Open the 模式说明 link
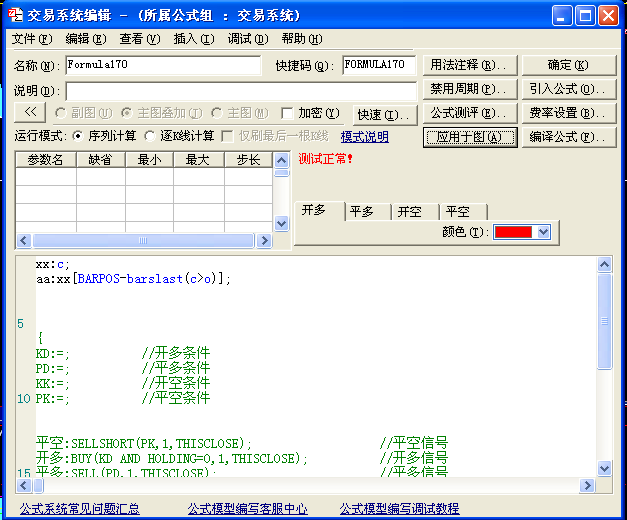This screenshot has height=520, width=627. (364, 137)
